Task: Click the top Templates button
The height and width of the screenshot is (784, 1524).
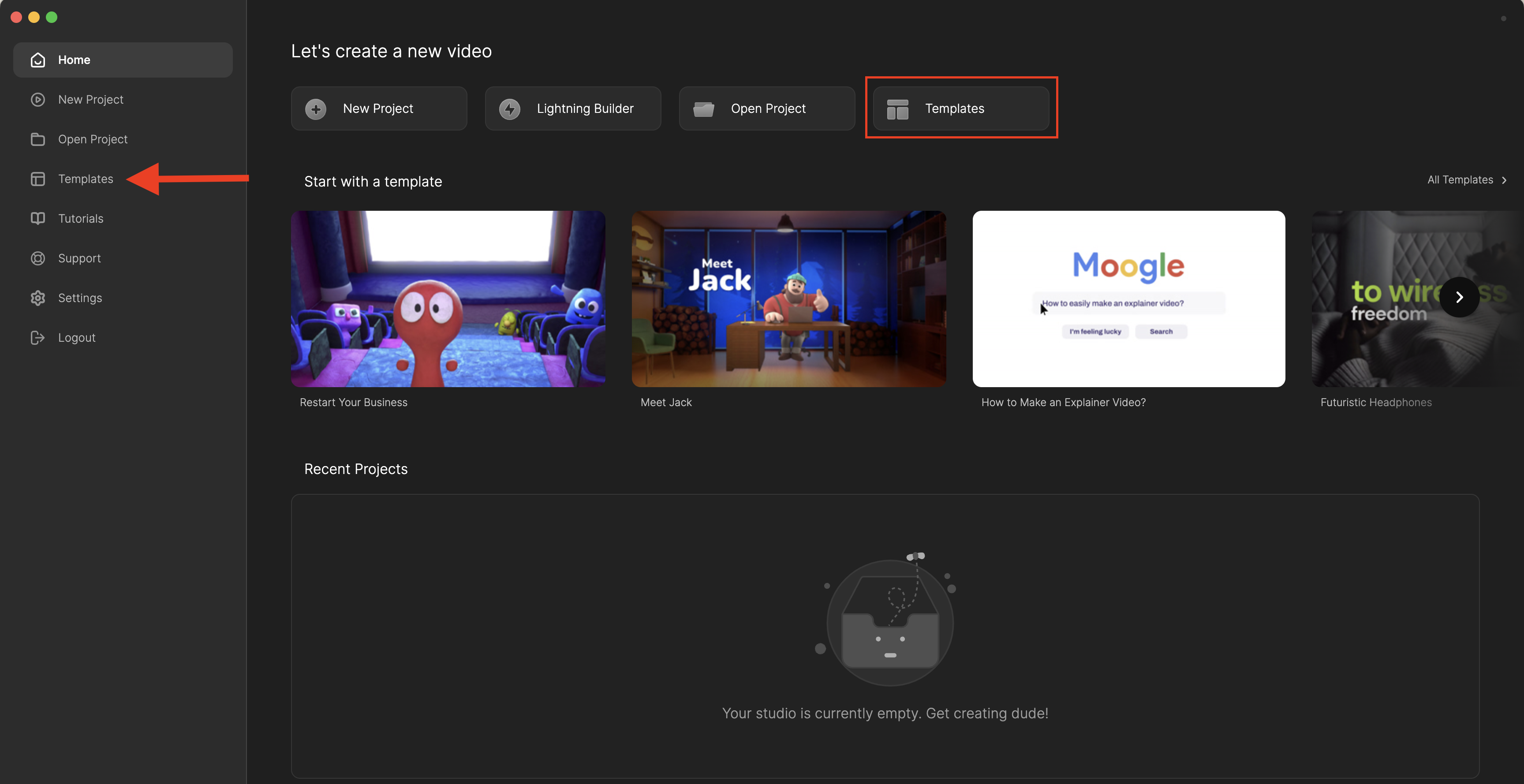Action: point(961,109)
